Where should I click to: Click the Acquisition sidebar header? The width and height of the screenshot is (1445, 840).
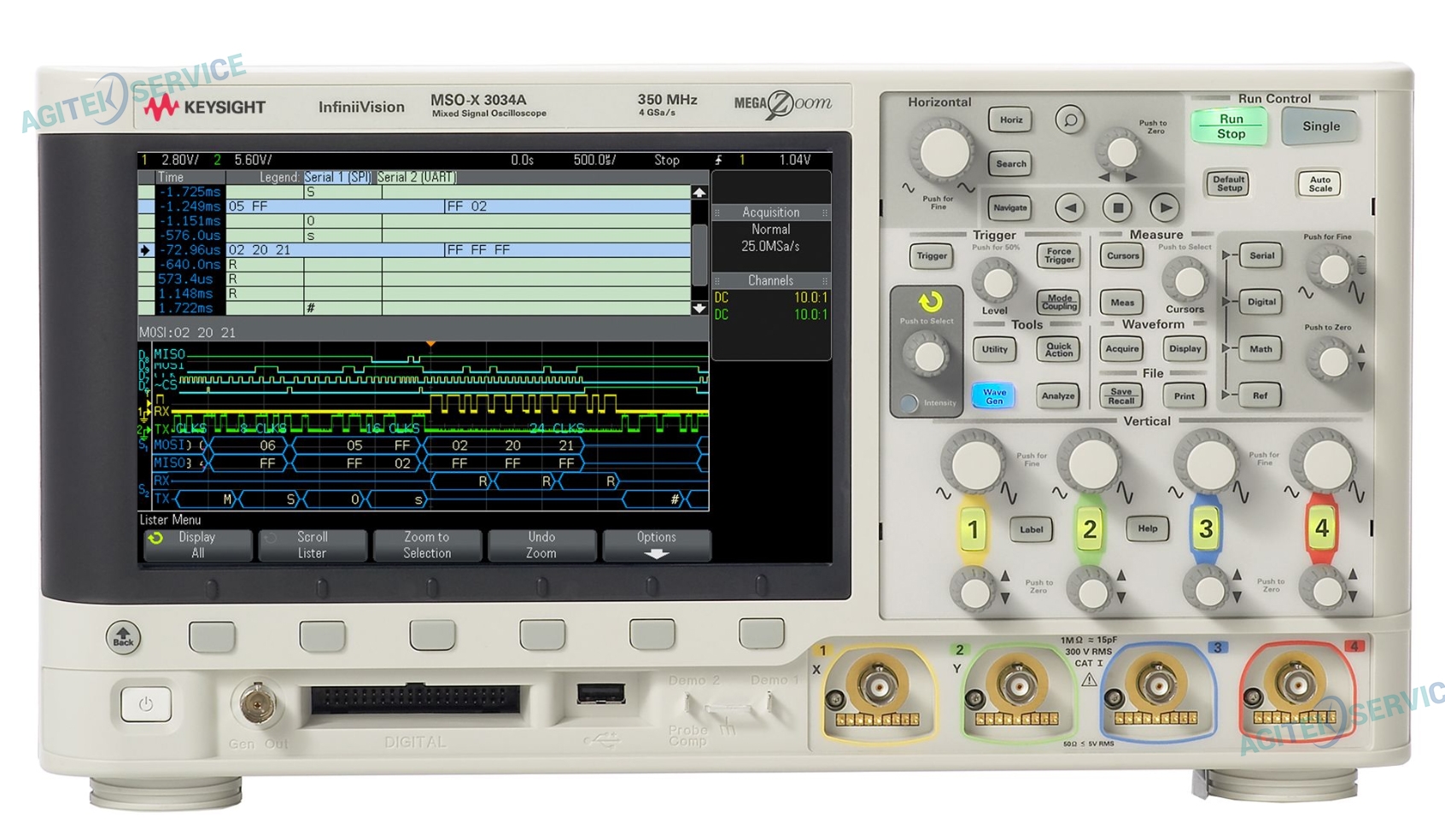pos(771,213)
